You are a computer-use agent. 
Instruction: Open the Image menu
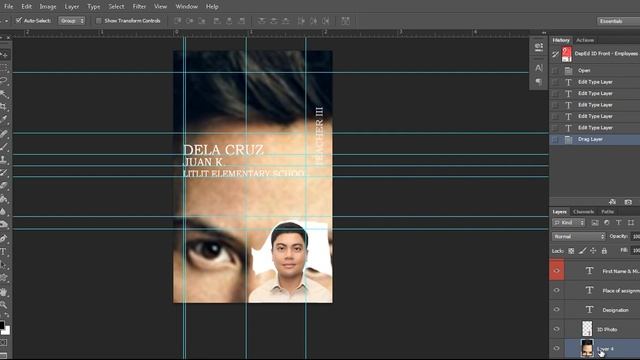point(48,7)
